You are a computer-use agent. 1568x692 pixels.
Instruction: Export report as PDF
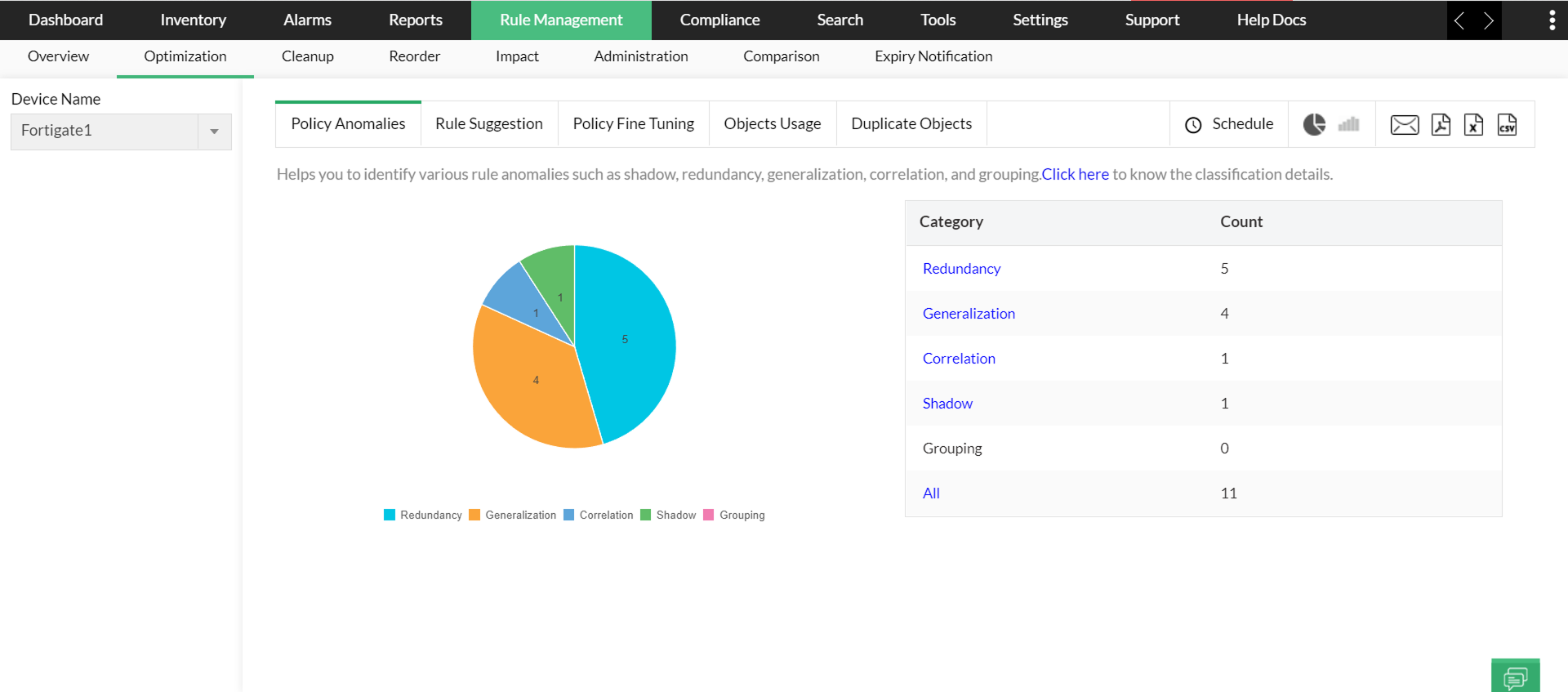1441,125
